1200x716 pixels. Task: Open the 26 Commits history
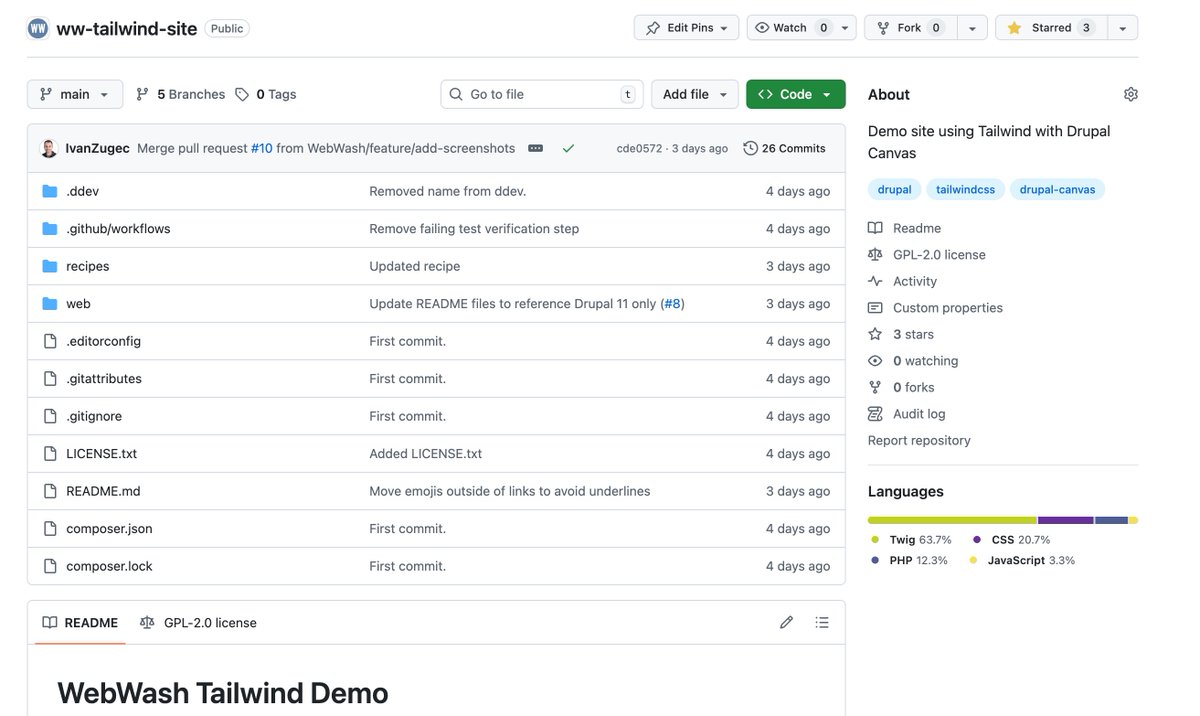click(785, 148)
